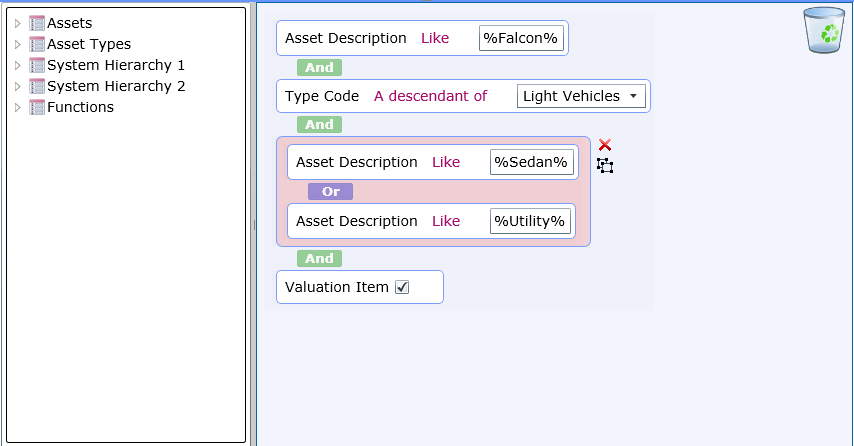The height and width of the screenshot is (446, 854).
Task: Click the Assets table icon
Action: click(36, 23)
